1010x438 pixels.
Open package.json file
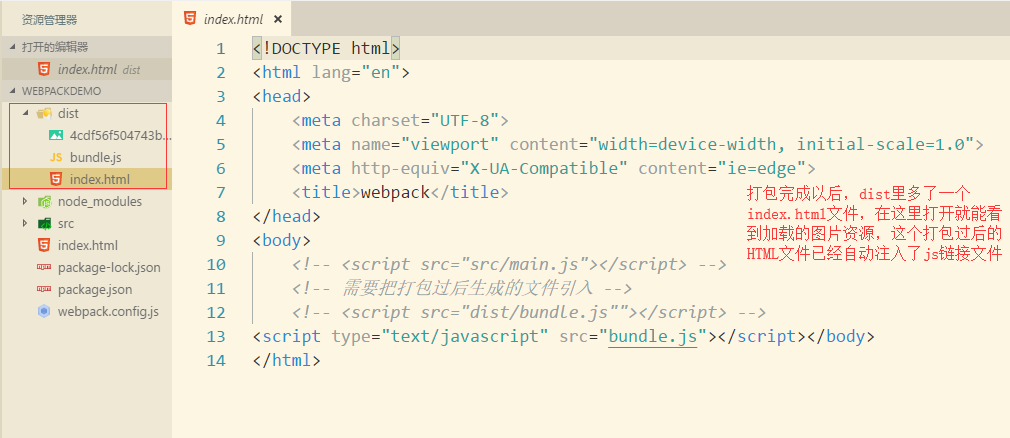point(95,290)
